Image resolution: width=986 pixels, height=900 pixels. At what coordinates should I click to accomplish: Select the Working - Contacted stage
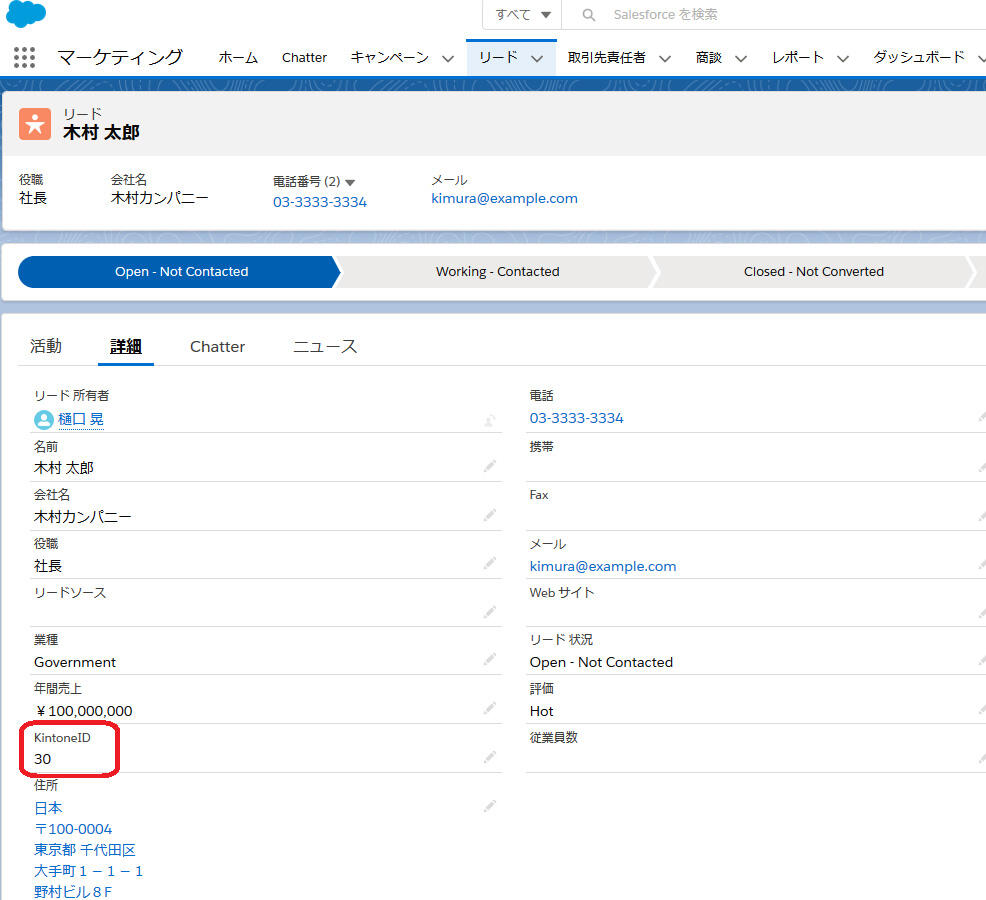pos(497,272)
